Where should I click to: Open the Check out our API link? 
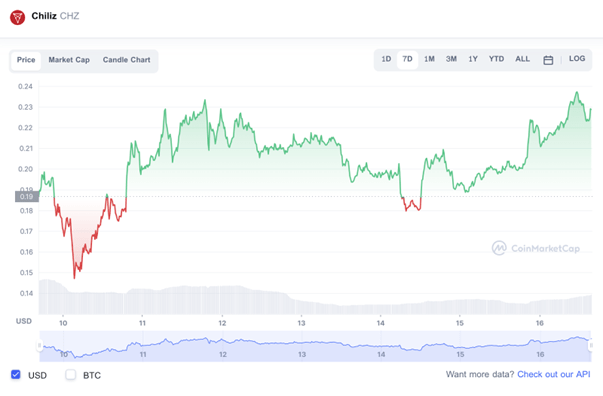(553, 374)
